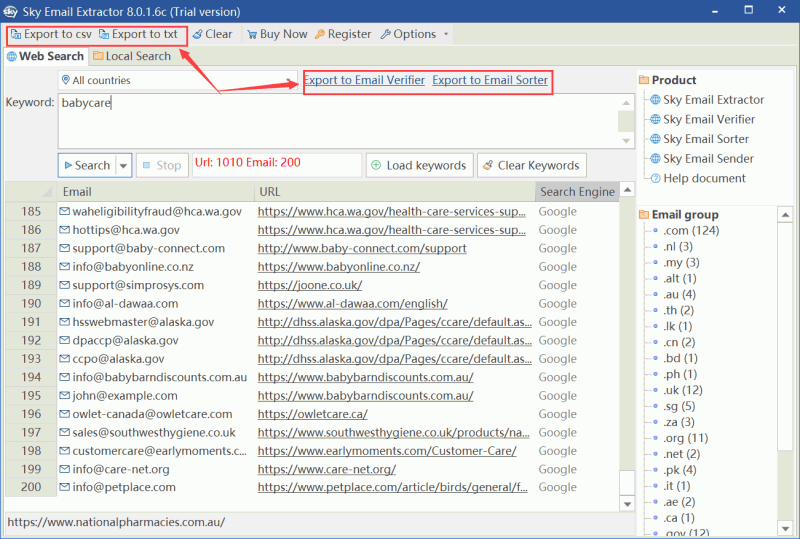
Task: Select email hottips@hca.wa.gov
Action: pyautogui.click(x=126, y=230)
